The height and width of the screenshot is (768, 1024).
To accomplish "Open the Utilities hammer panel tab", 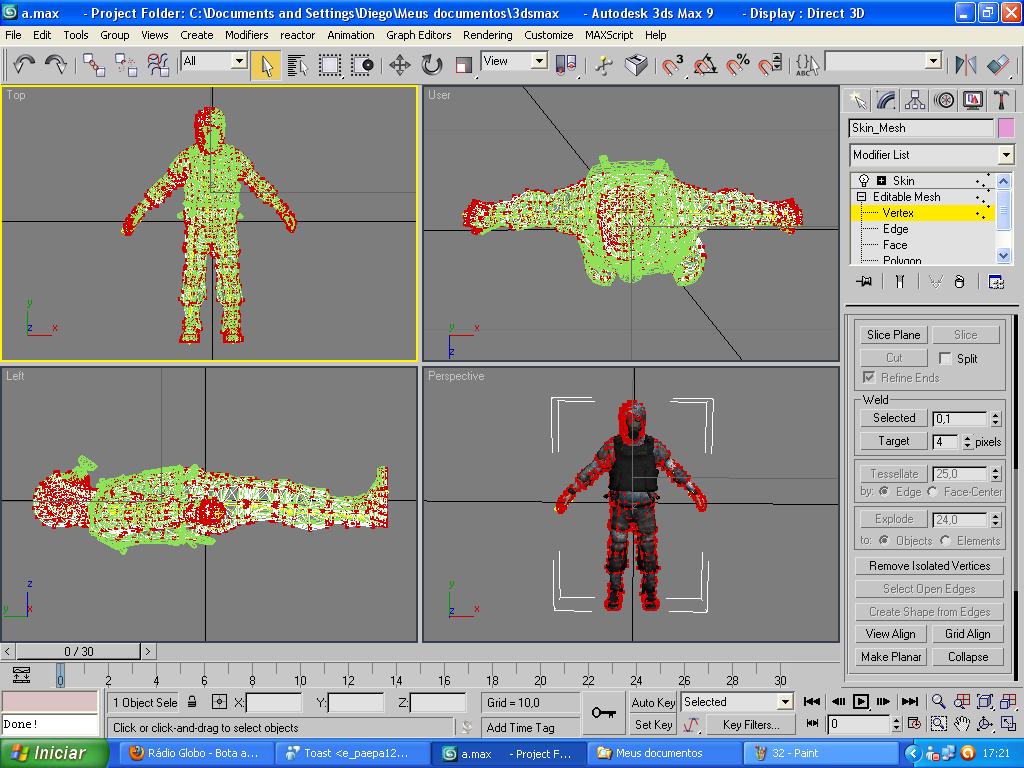I will click(x=1001, y=100).
